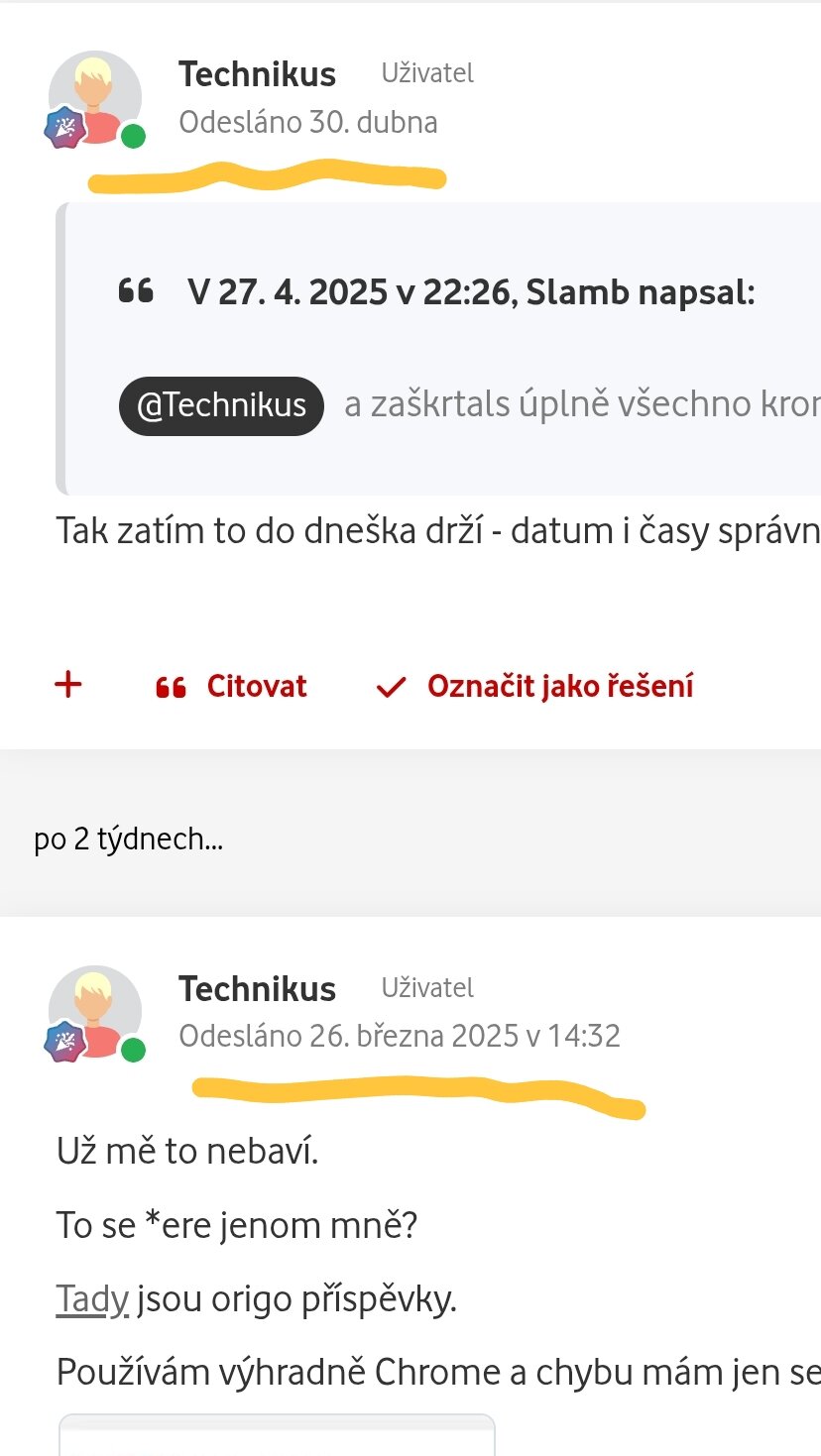The height and width of the screenshot is (1456, 821).
Task: Click the 'po 2 týdnech...' separator bar
Action: (x=410, y=840)
